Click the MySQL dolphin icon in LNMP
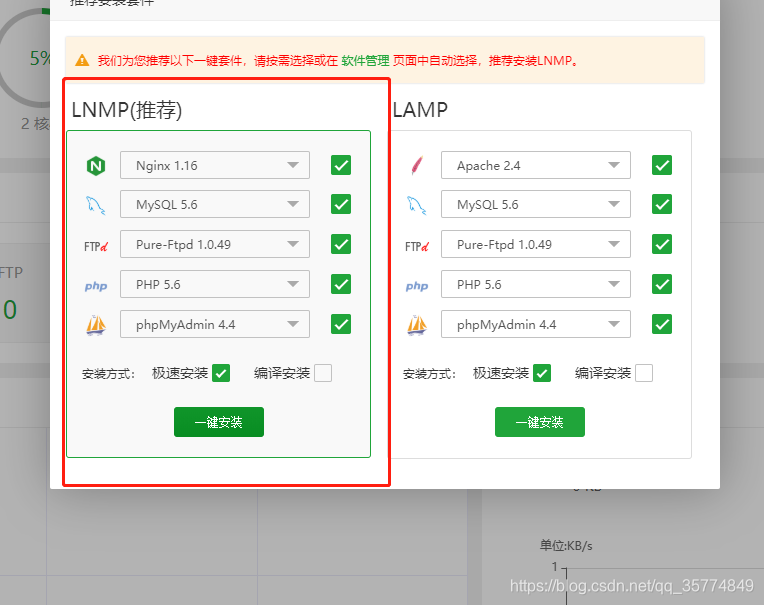The height and width of the screenshot is (605, 764). point(96,205)
